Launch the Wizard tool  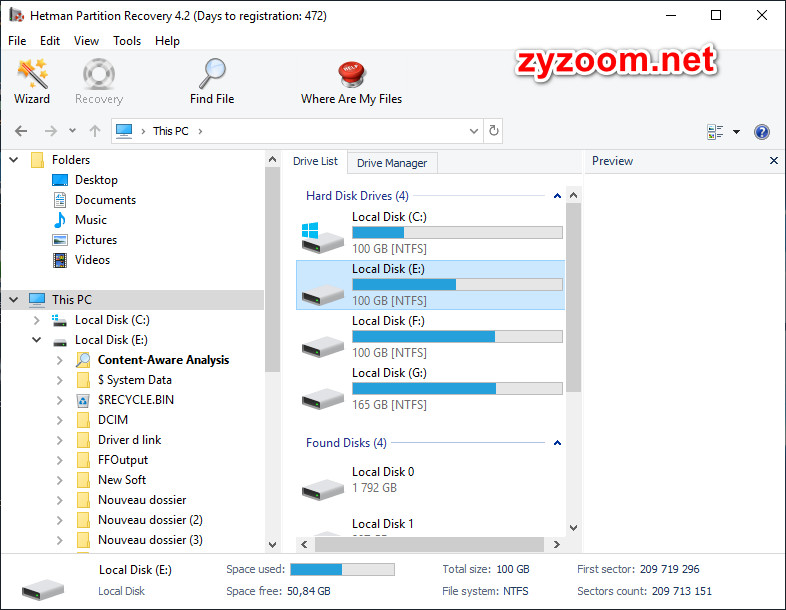coord(32,81)
